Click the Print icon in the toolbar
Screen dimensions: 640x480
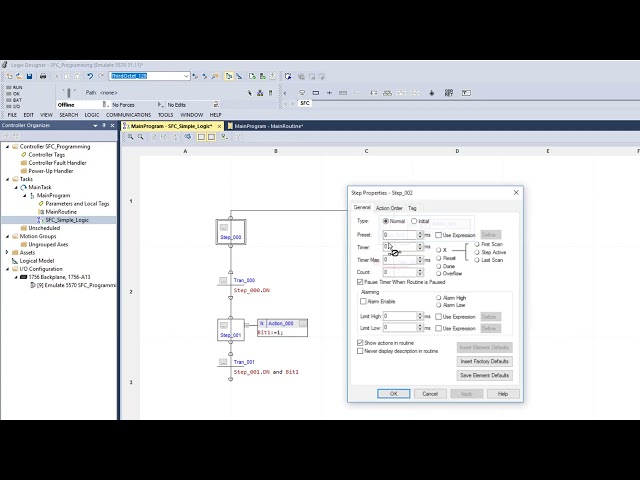43,76
